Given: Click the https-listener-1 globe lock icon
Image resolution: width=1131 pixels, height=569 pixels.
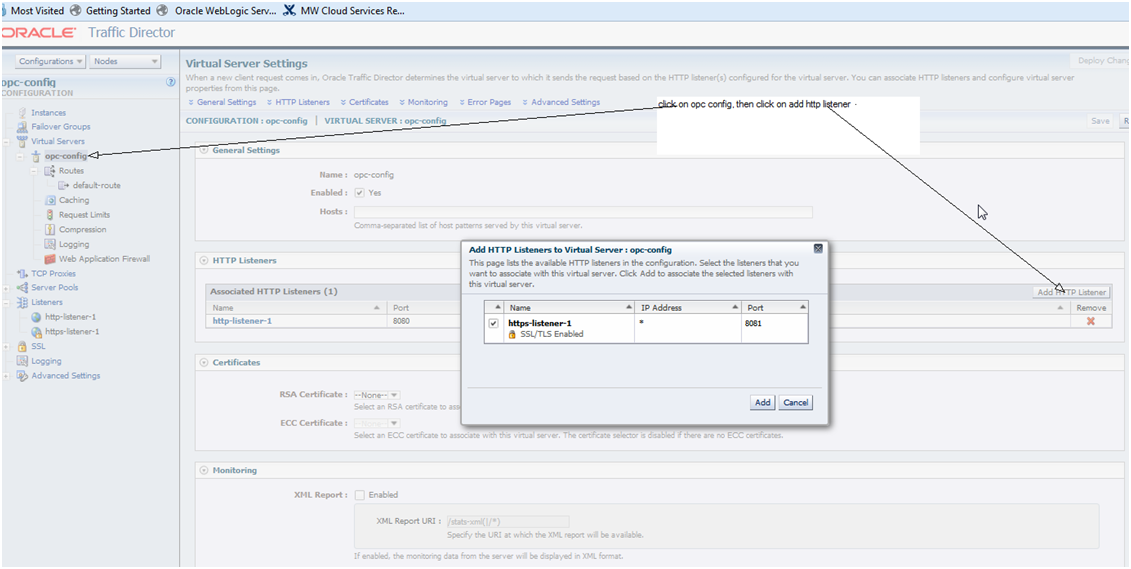Looking at the screenshot, I should 36,332.
